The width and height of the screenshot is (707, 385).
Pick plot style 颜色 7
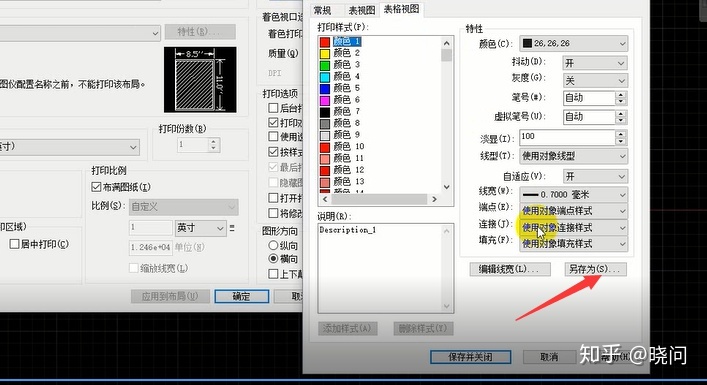(346, 111)
